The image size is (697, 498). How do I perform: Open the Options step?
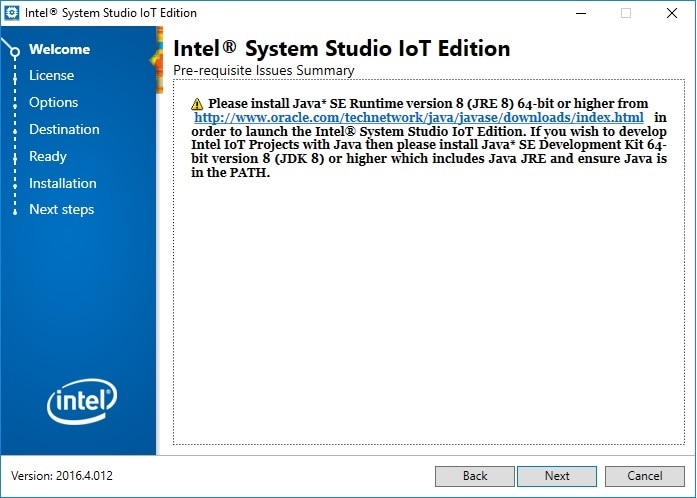[53, 102]
